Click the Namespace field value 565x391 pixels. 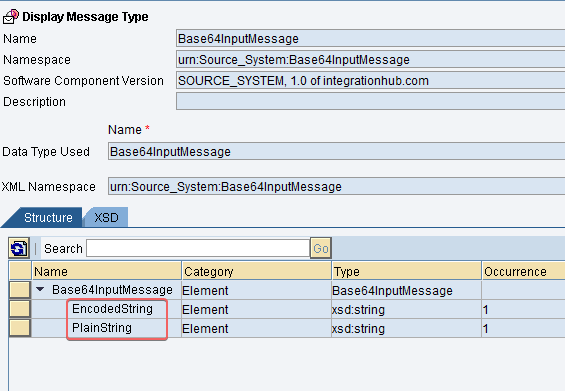370,59
